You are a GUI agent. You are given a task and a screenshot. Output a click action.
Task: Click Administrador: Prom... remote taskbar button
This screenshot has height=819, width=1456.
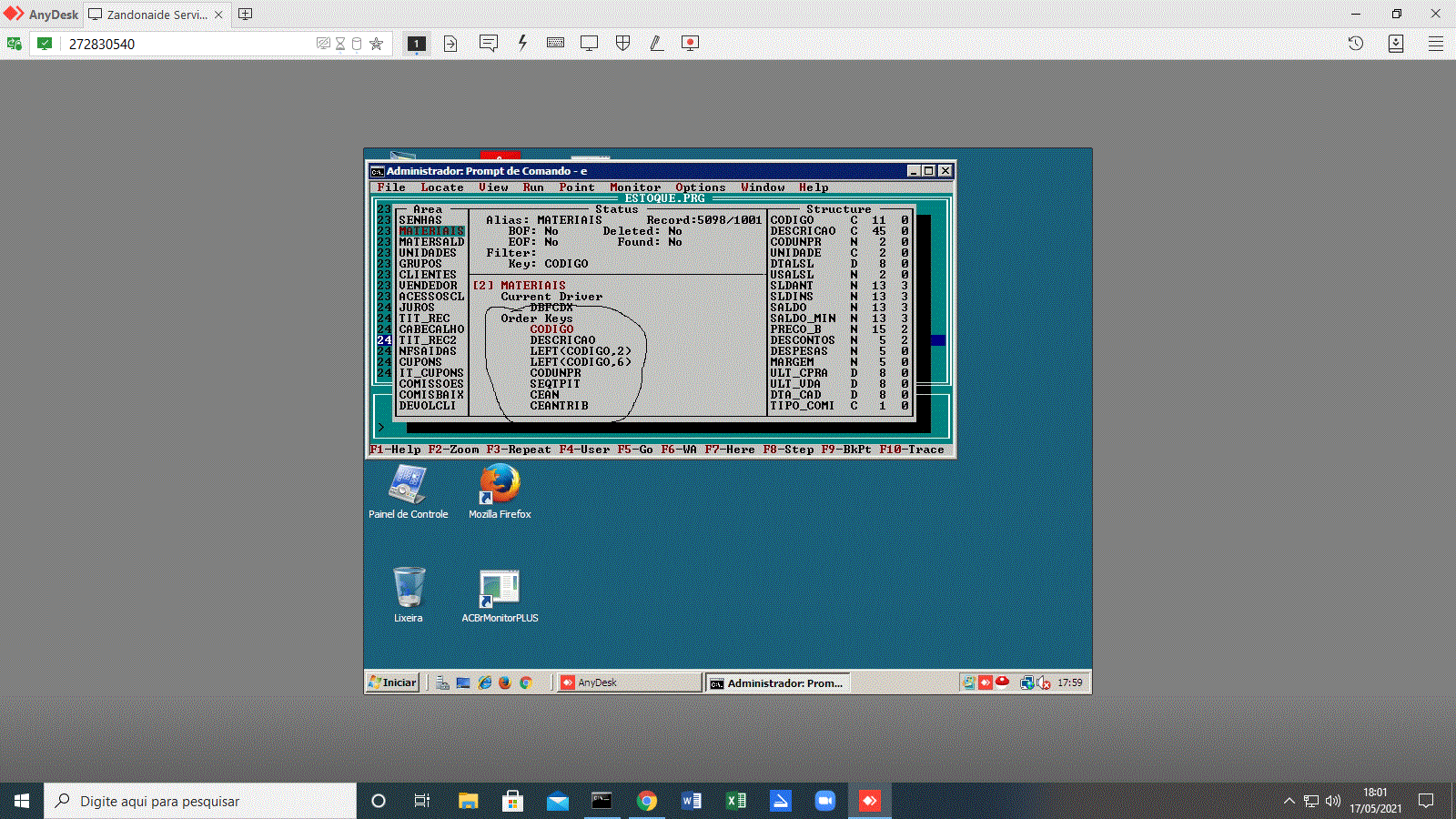click(x=777, y=682)
